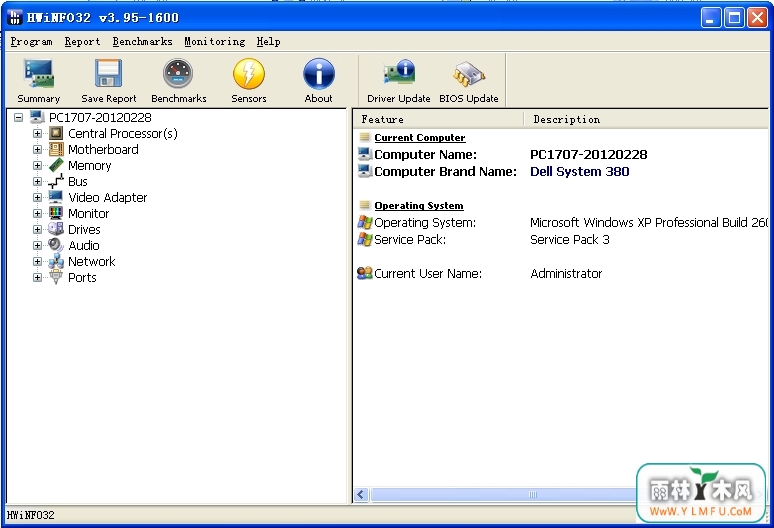Open the Monitoring menu
Screen dimensions: 774x528
tap(215, 42)
